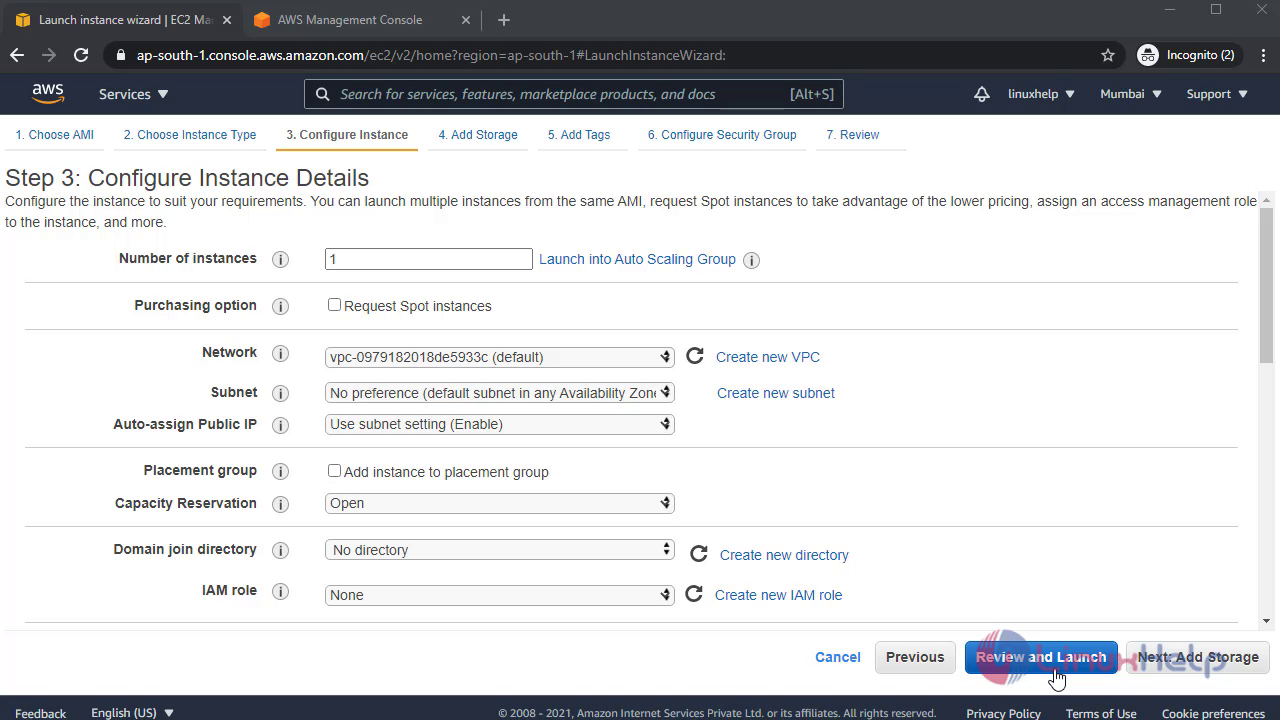Click the browser back arrow
Viewport: 1280px width, 720px height.
coord(17,55)
